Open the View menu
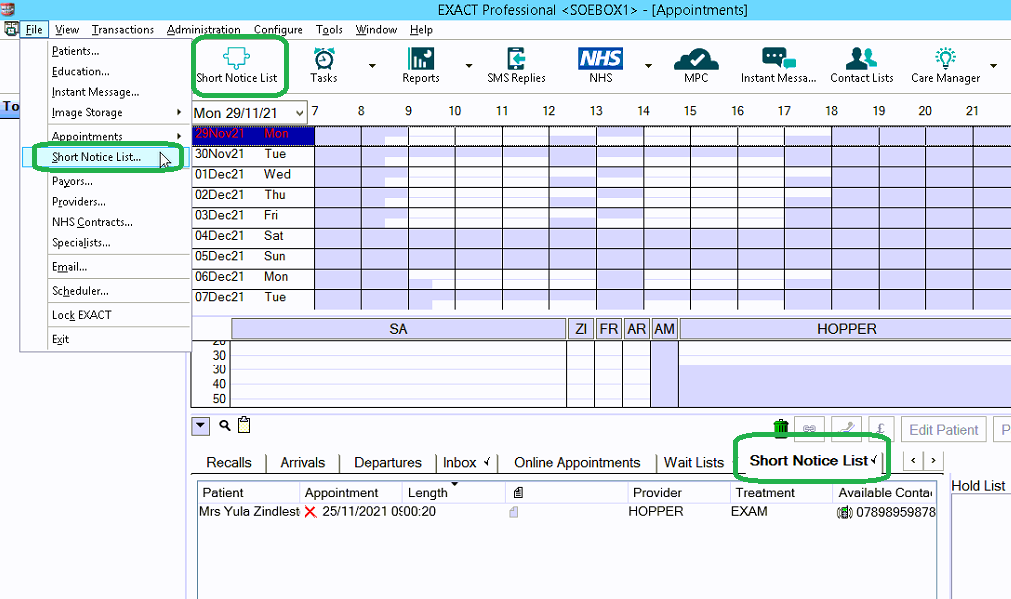1011x599 pixels. (x=67, y=30)
